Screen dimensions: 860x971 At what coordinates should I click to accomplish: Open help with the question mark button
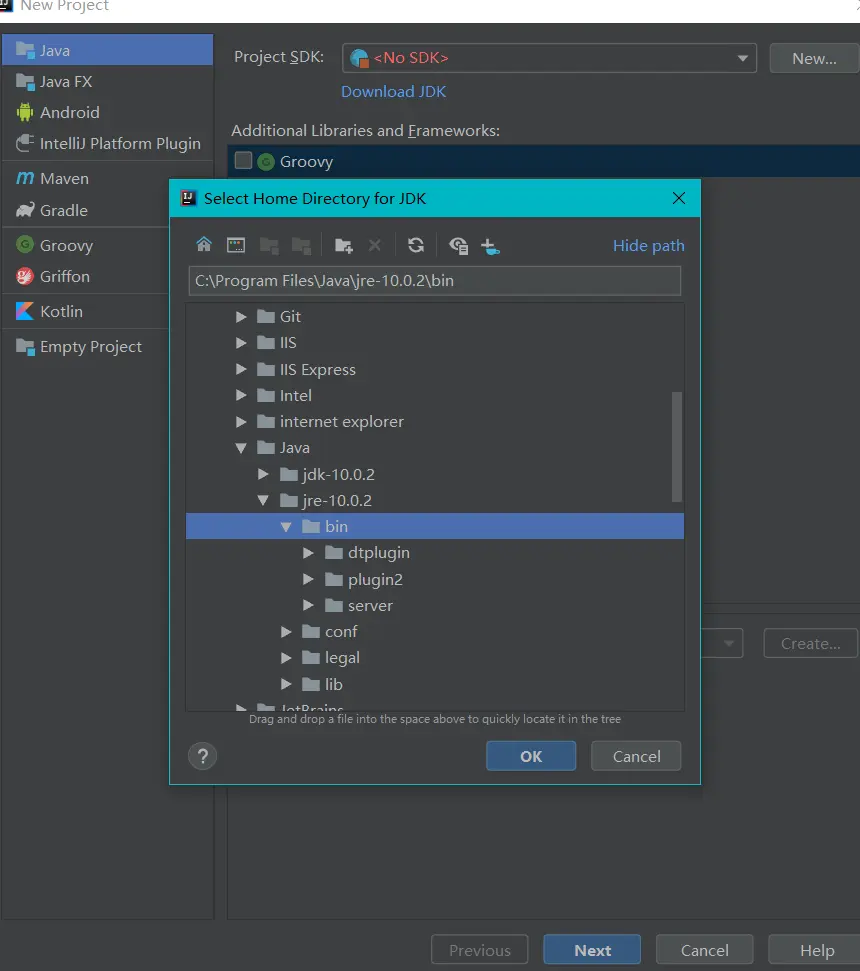point(202,756)
